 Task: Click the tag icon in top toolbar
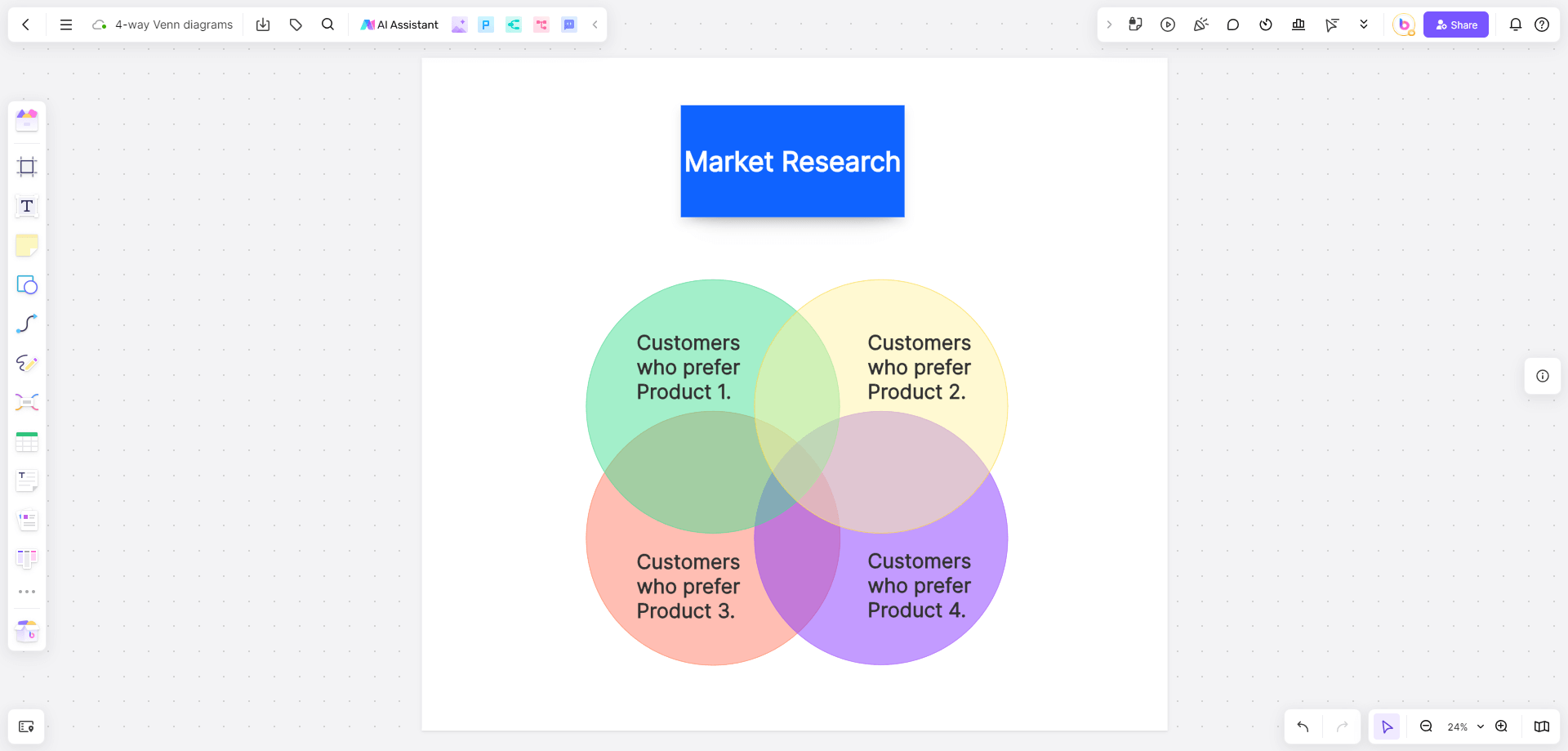tap(296, 25)
